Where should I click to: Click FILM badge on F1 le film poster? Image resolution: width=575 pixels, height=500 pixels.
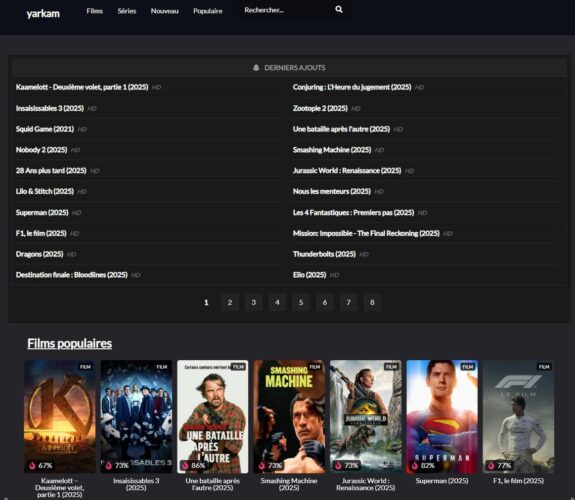[544, 367]
